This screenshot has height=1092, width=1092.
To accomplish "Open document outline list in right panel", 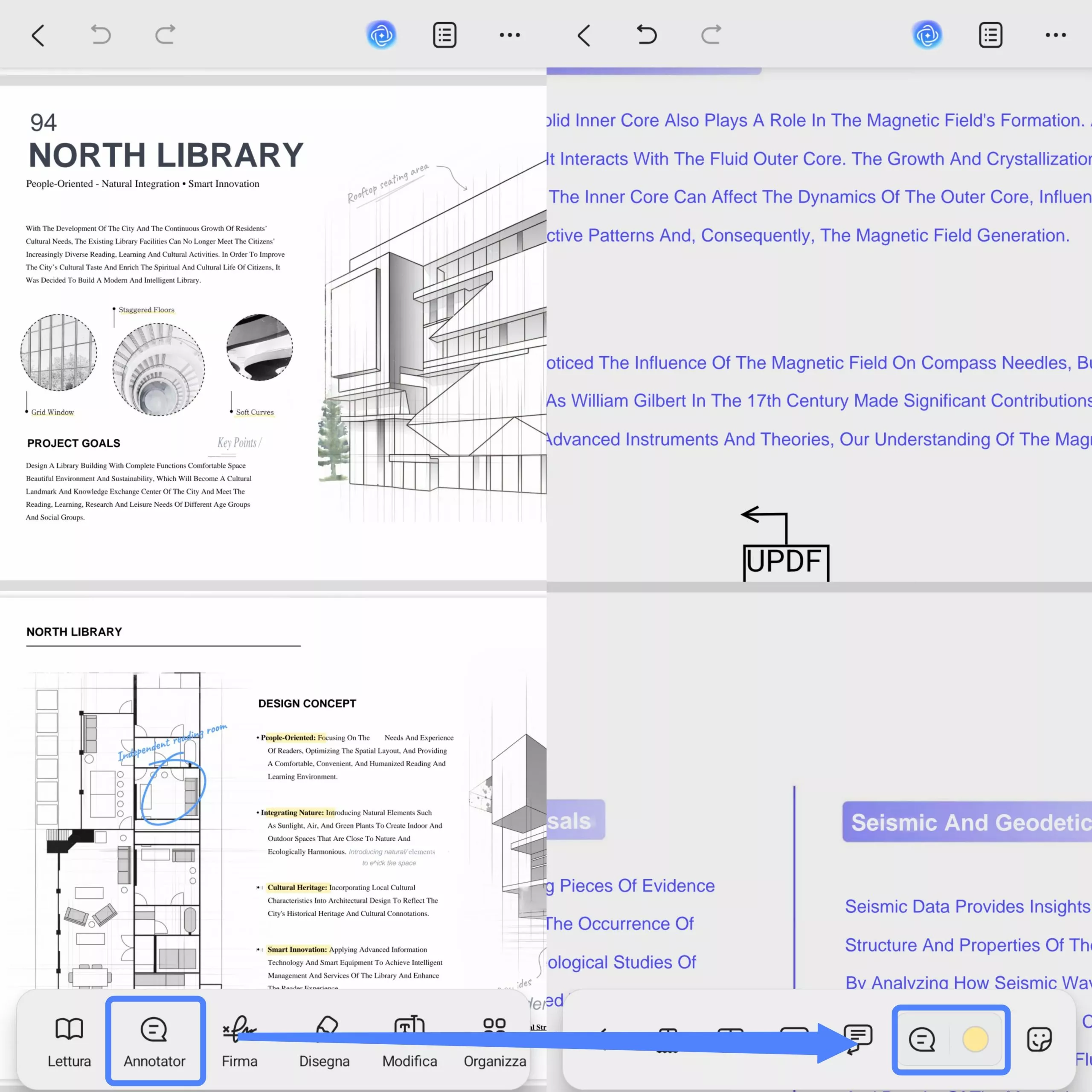I will (990, 35).
